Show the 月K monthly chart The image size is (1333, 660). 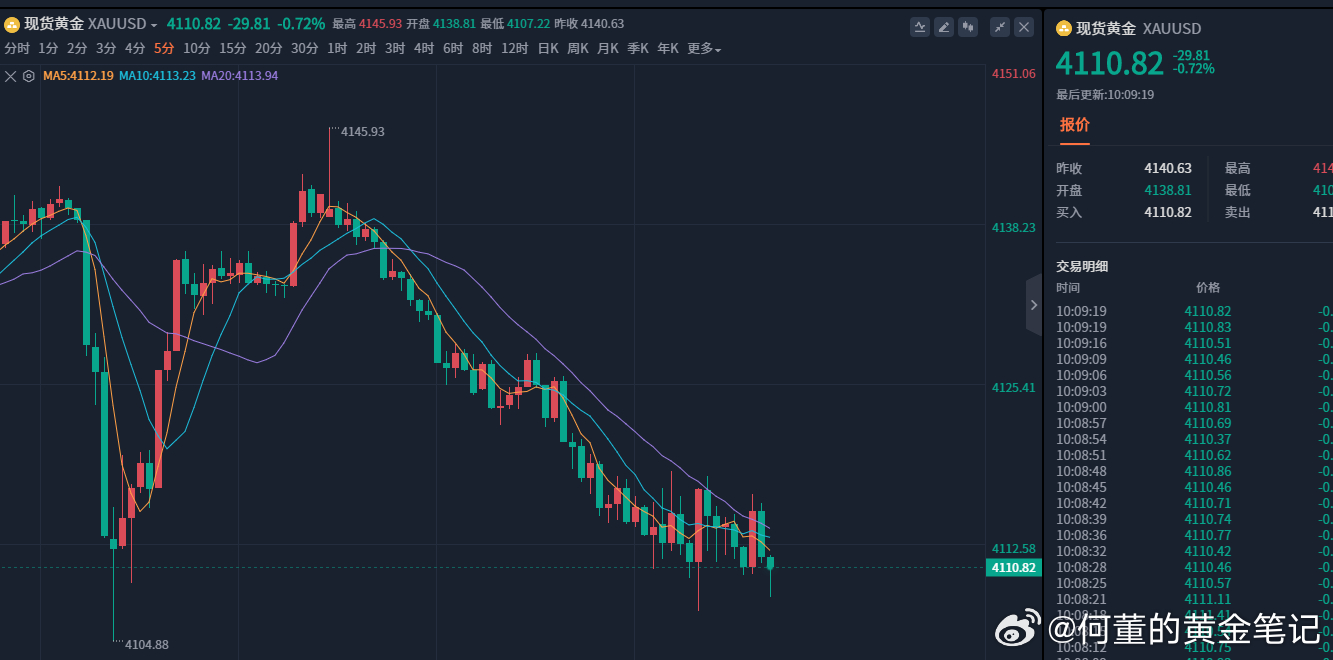pos(608,48)
